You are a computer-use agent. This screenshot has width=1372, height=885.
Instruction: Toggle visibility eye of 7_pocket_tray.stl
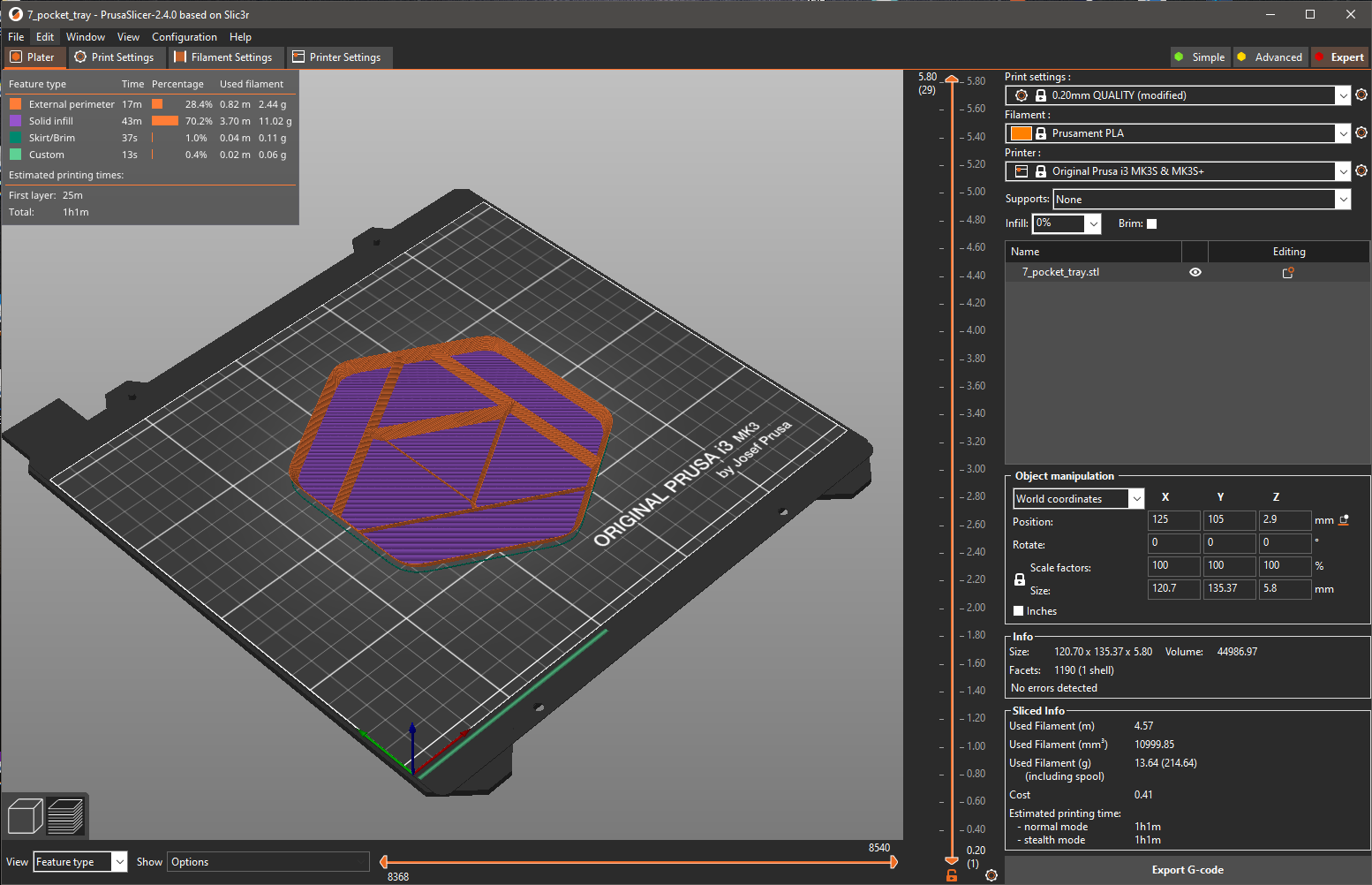(x=1195, y=272)
